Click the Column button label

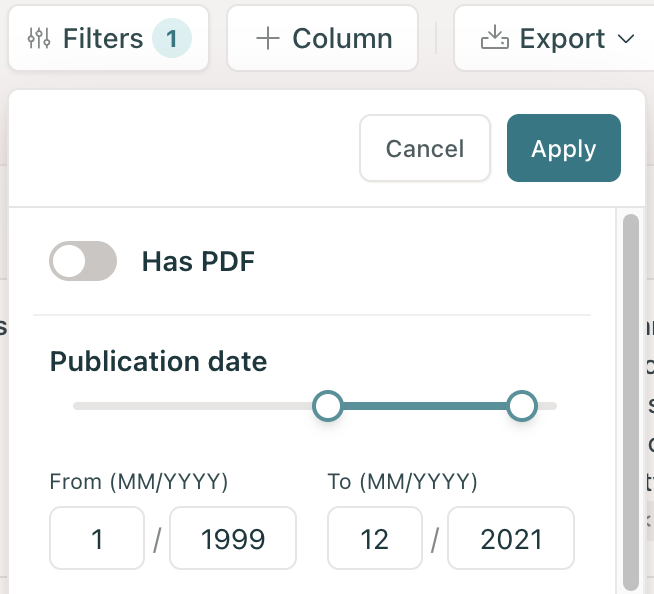click(342, 39)
